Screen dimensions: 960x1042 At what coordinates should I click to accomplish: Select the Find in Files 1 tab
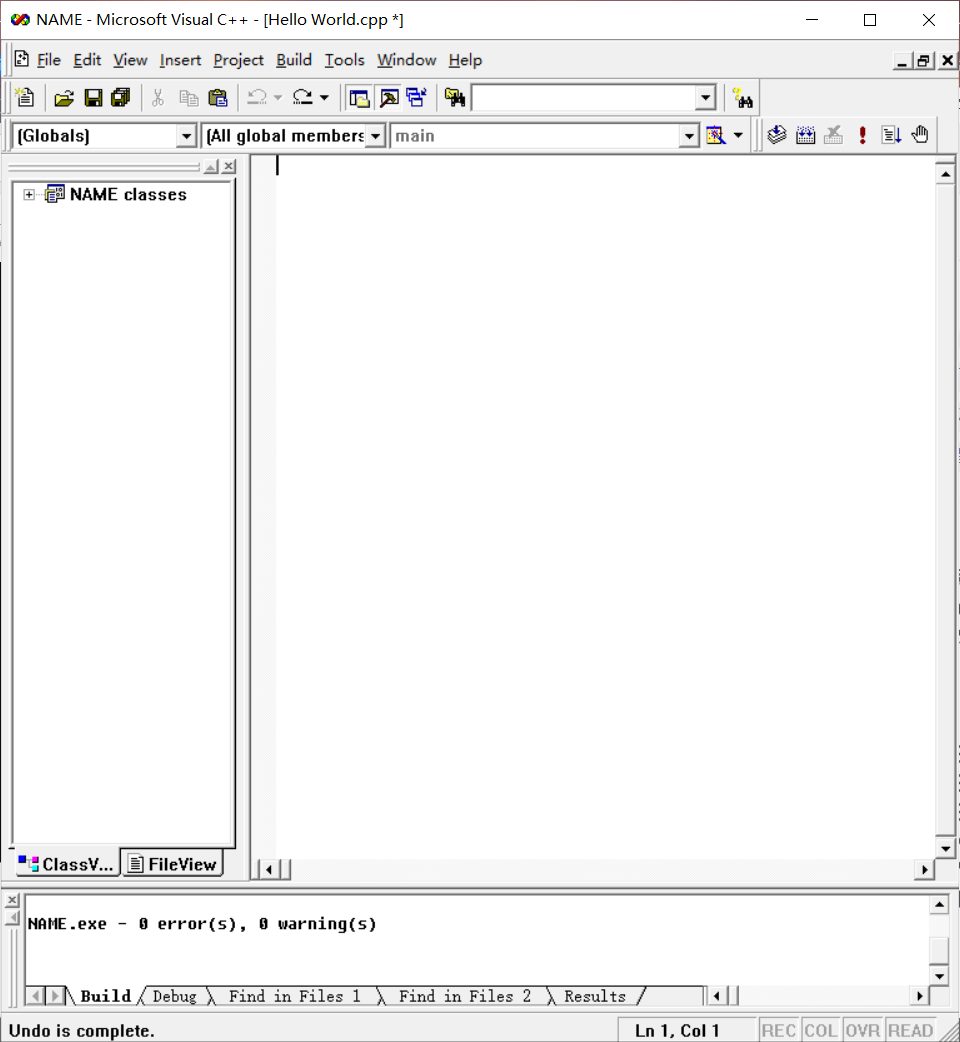point(294,996)
